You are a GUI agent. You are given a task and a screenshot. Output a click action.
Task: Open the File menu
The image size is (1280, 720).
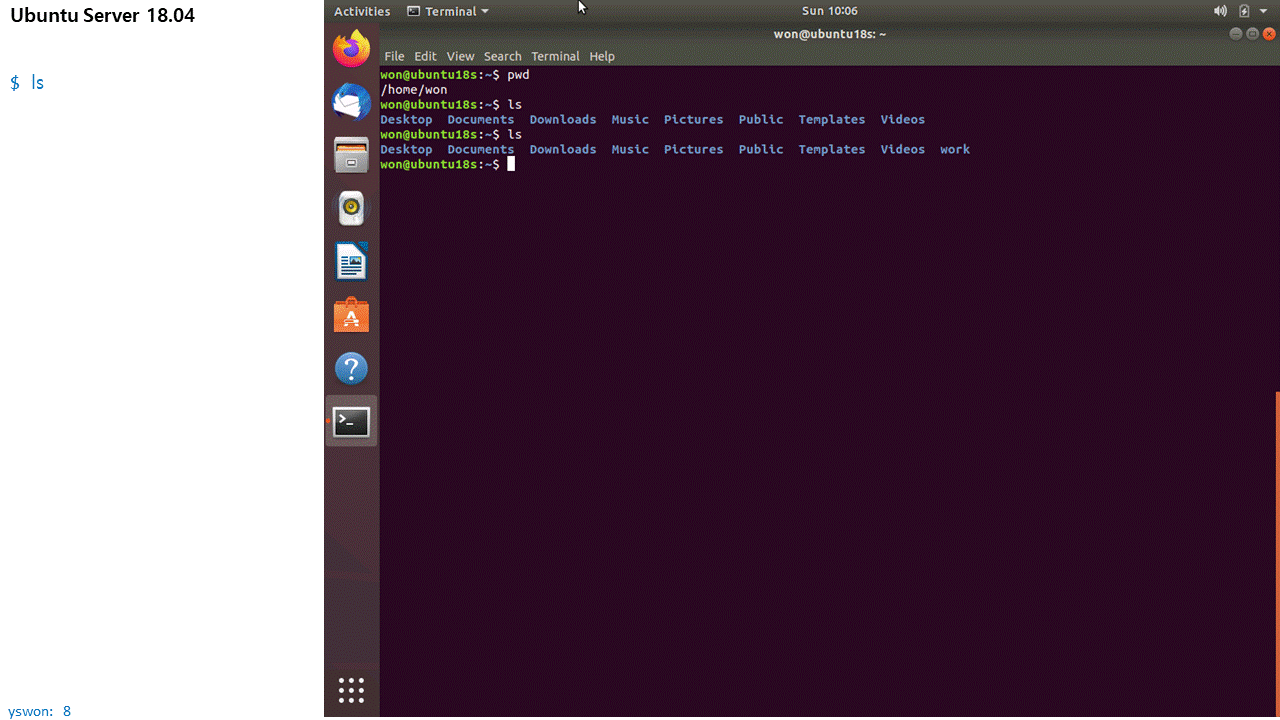[x=394, y=56]
